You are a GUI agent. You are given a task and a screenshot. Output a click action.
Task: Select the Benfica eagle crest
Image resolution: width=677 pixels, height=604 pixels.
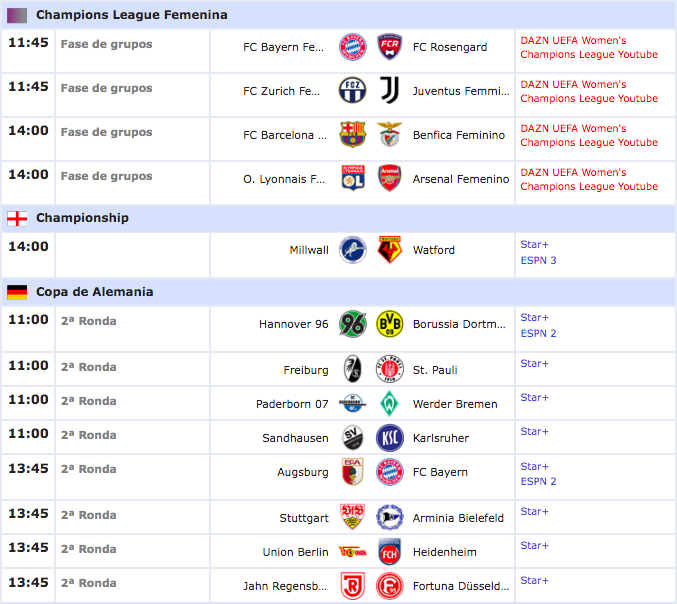point(389,134)
